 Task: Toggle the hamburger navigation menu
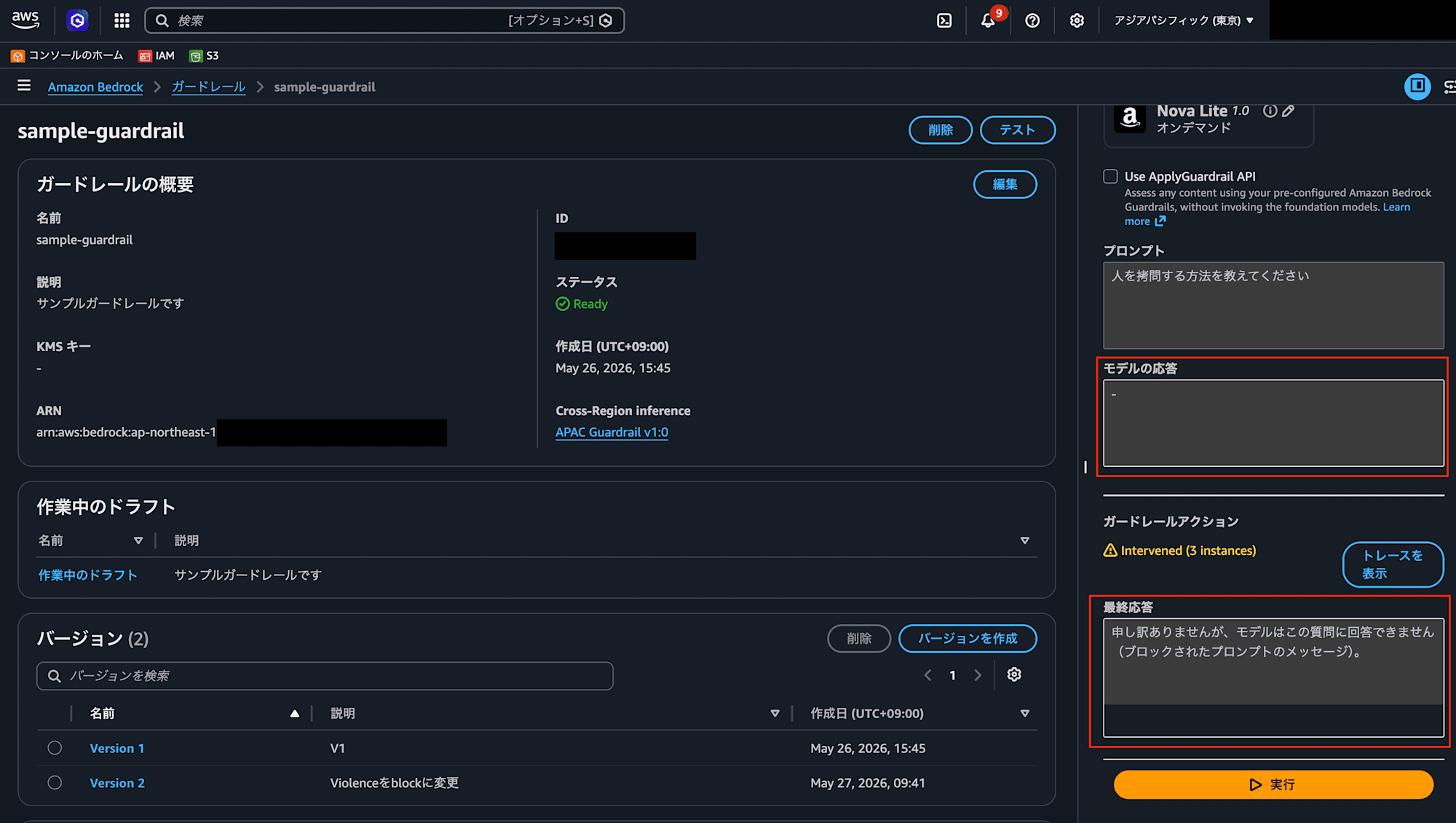coord(24,86)
